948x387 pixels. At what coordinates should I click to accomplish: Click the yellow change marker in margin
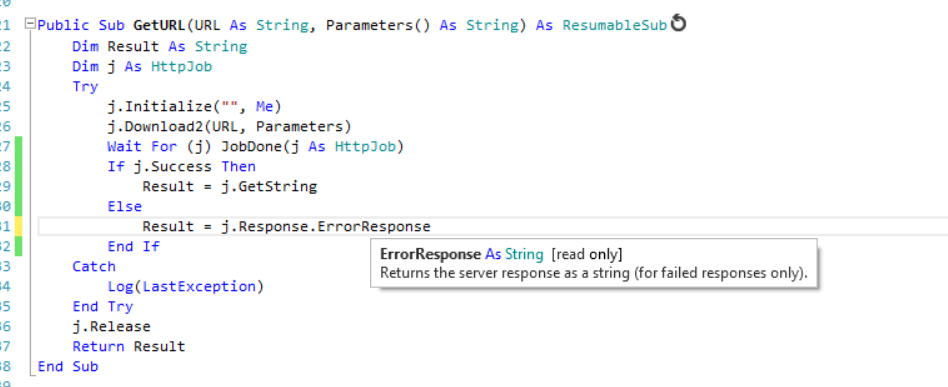tap(19, 227)
